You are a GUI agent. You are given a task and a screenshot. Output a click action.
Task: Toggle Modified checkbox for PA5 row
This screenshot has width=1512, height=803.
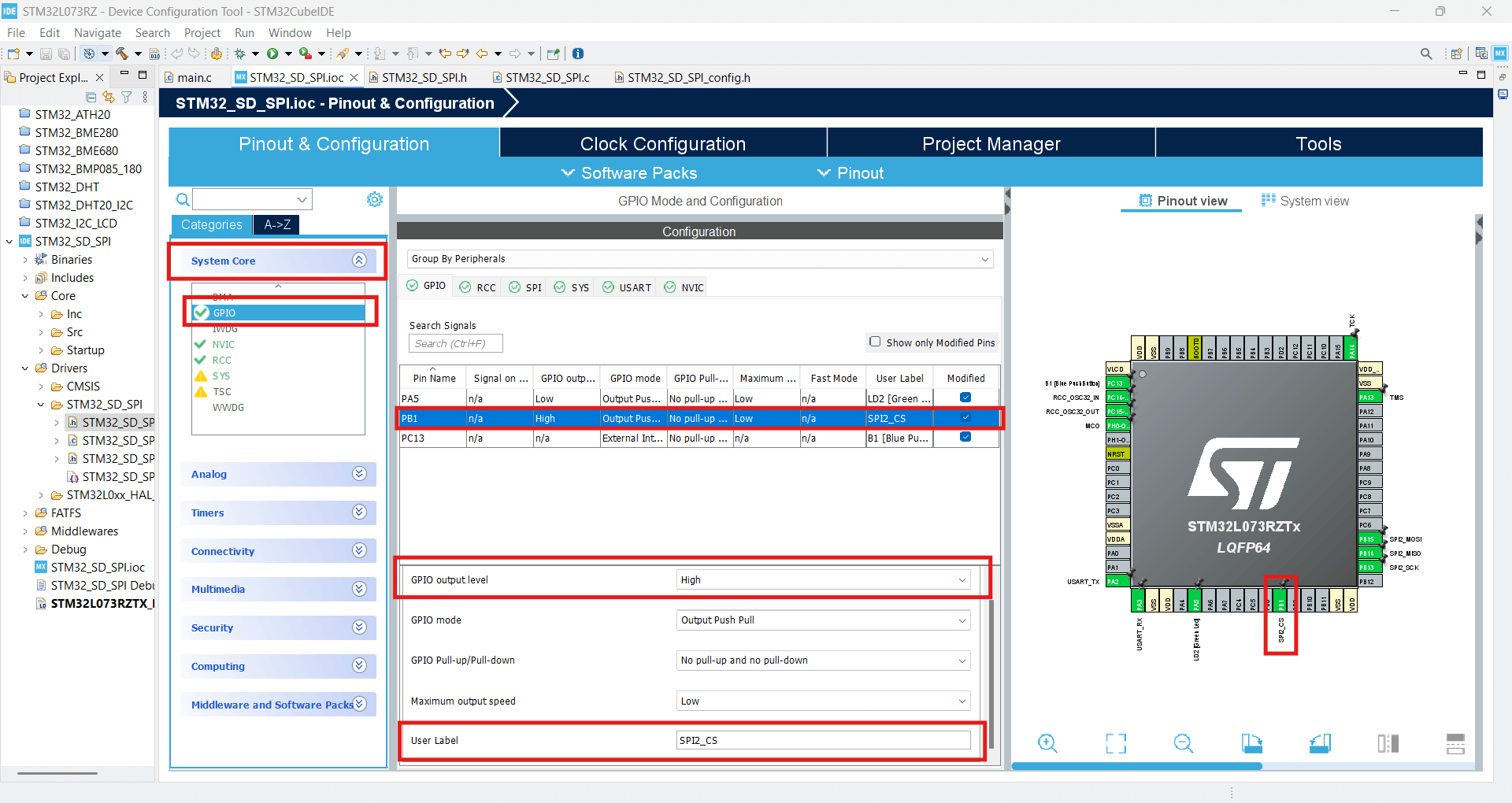(x=965, y=398)
